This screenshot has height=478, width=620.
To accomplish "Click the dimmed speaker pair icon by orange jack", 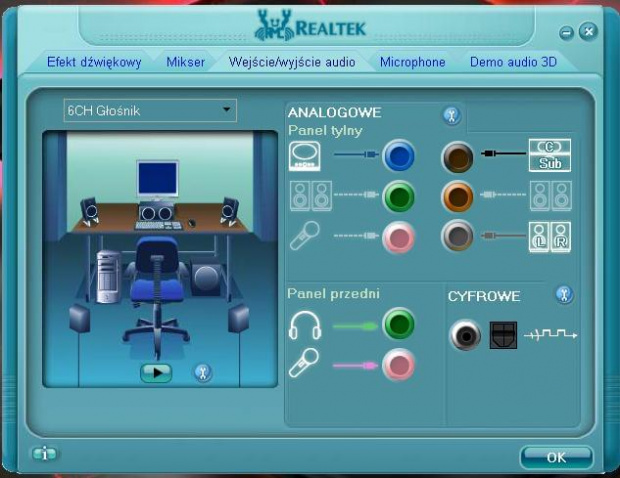I will coord(550,196).
